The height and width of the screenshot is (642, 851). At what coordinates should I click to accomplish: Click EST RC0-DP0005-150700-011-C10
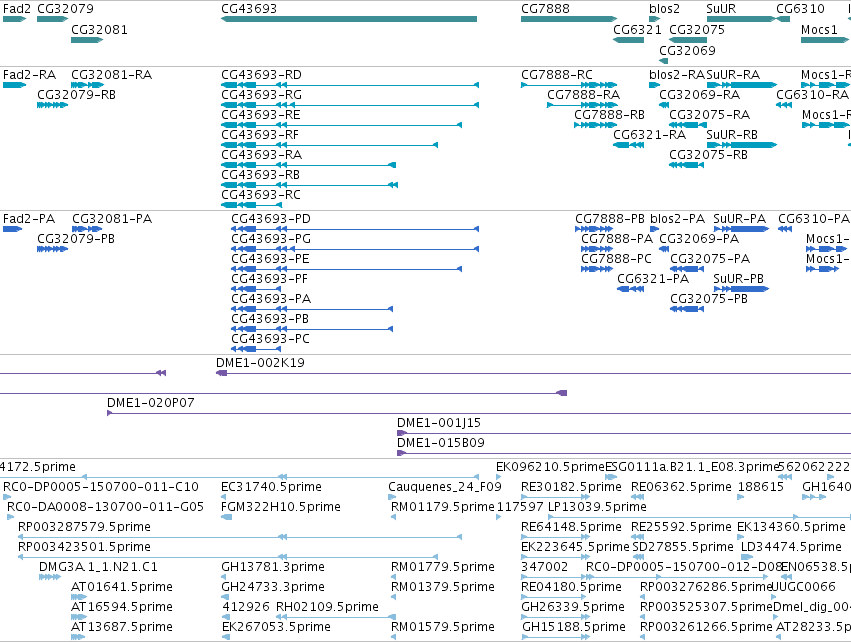[x=7, y=497]
